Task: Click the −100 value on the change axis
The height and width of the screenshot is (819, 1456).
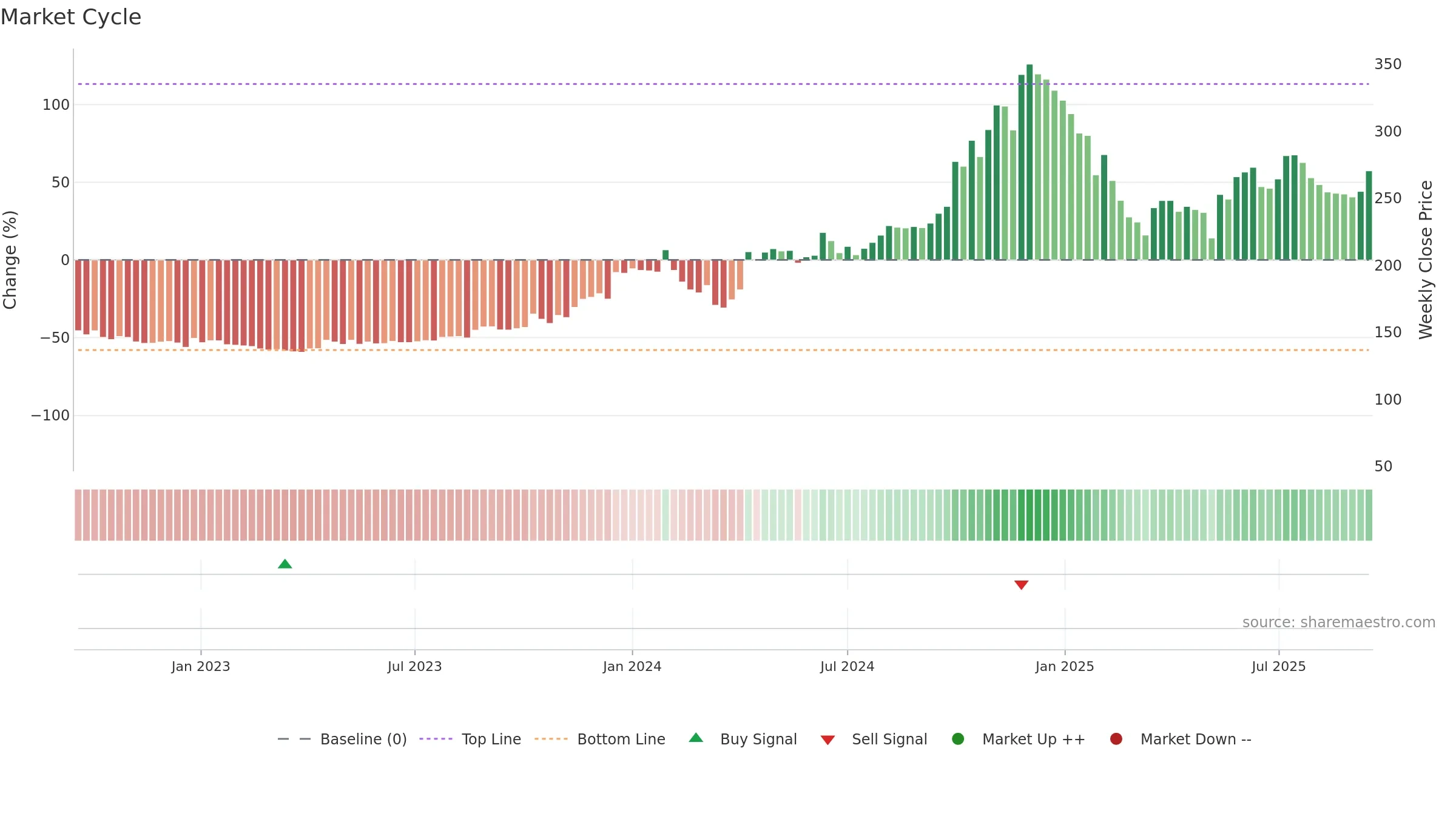Action: (50, 416)
